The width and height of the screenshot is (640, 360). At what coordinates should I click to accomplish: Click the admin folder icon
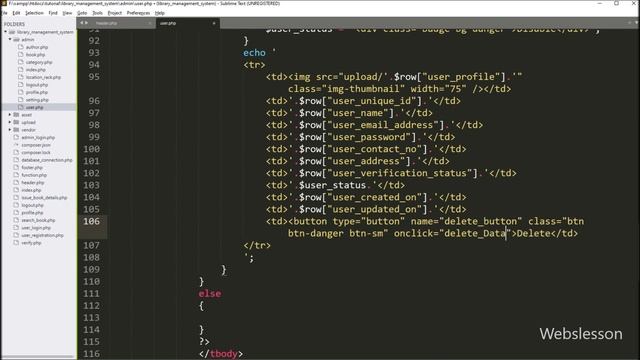click(16, 40)
